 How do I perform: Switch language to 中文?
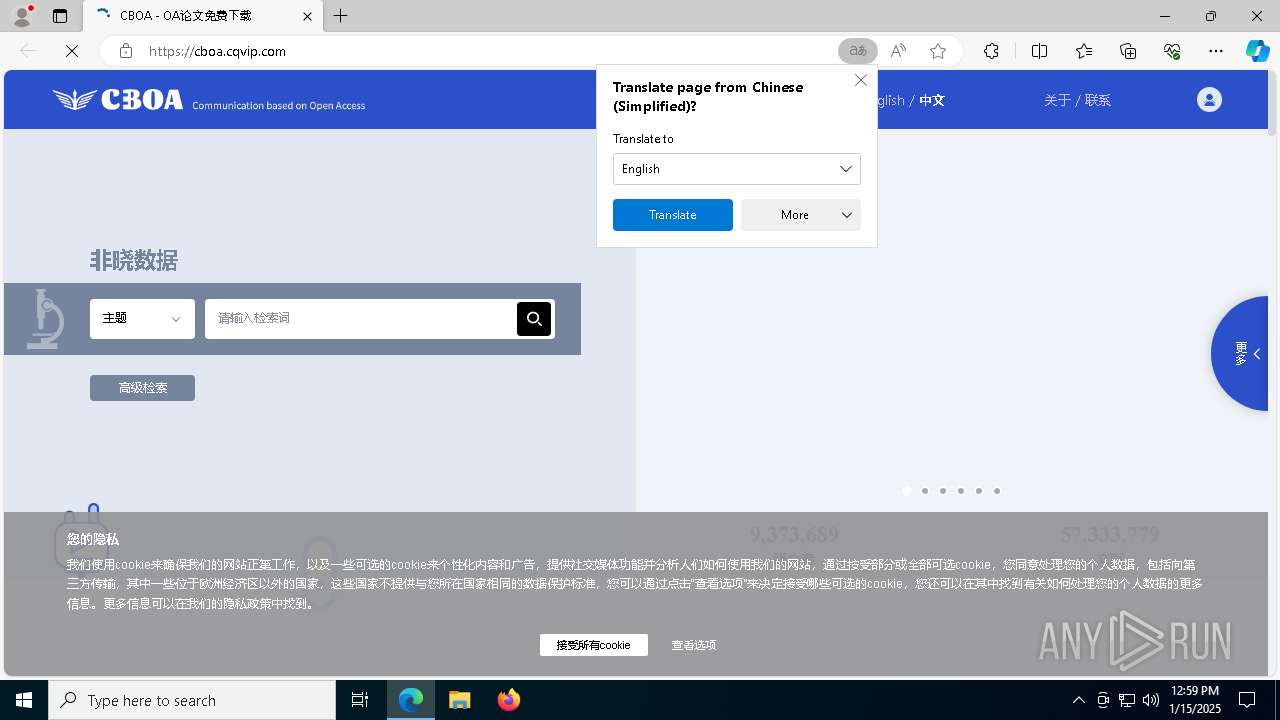[932, 100]
